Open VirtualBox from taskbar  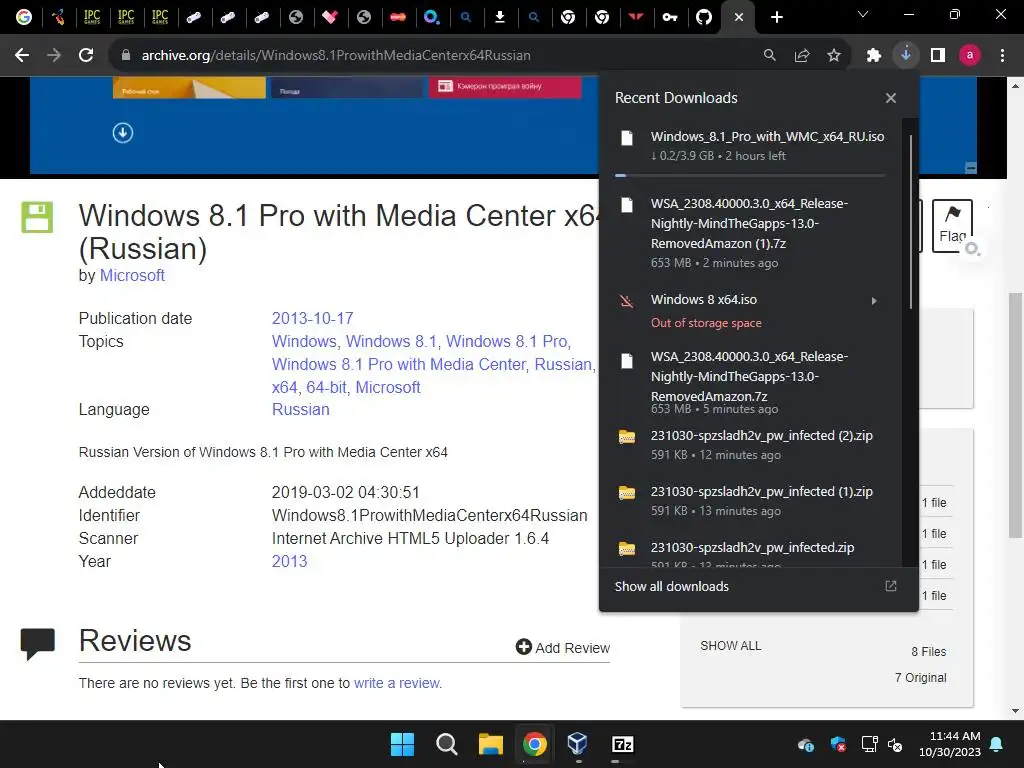tap(578, 744)
